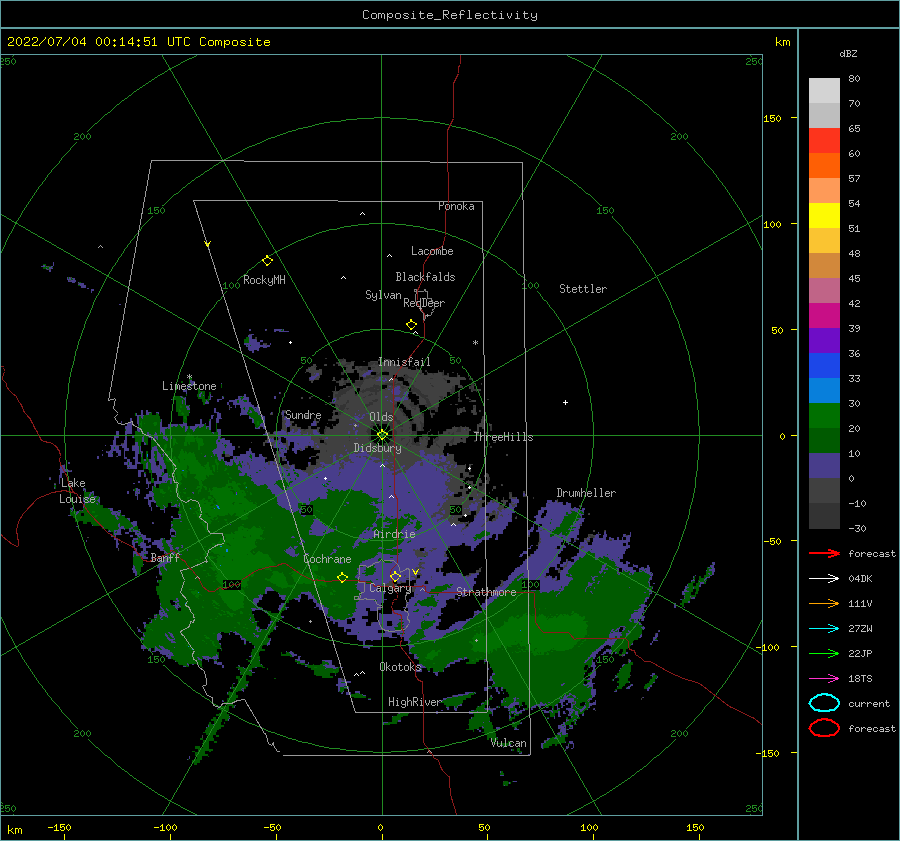Click the yellow diamond marker below RedDeer
900x841 pixels.
pos(412,325)
